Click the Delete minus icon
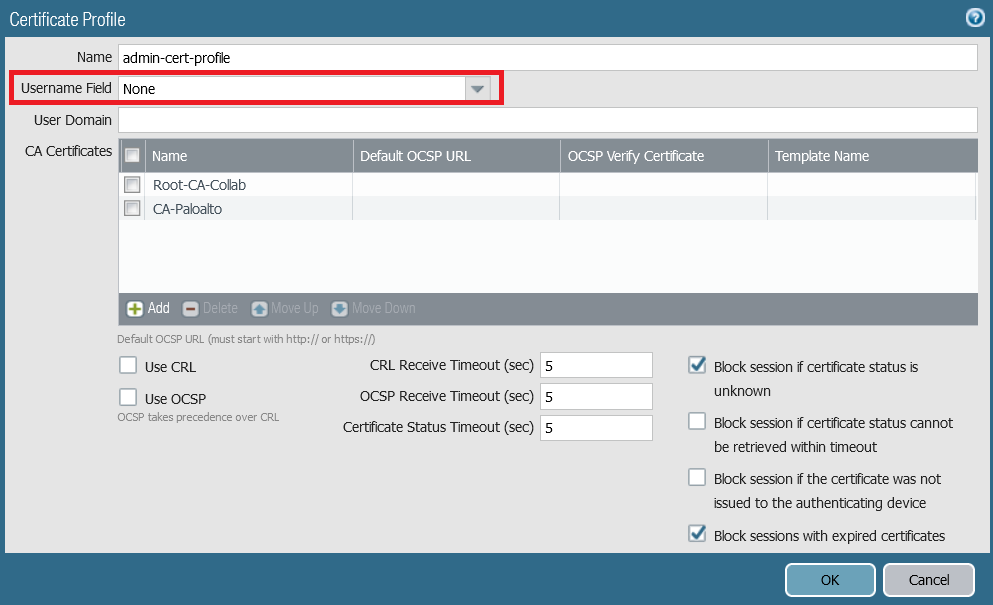The width and height of the screenshot is (993, 605). point(190,309)
